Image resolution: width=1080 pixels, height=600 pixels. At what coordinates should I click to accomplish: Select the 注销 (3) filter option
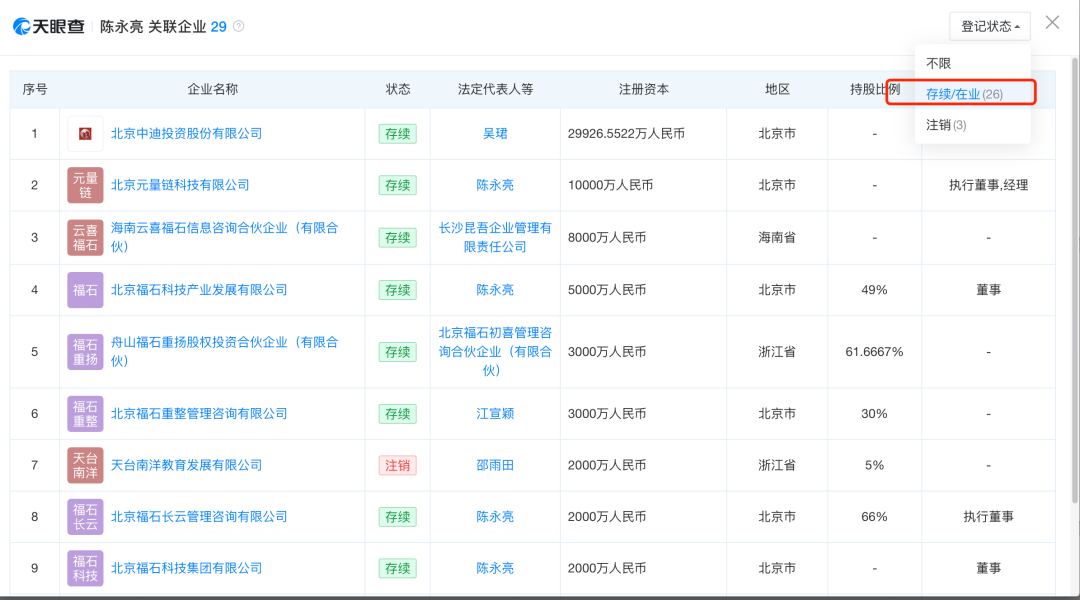point(945,126)
